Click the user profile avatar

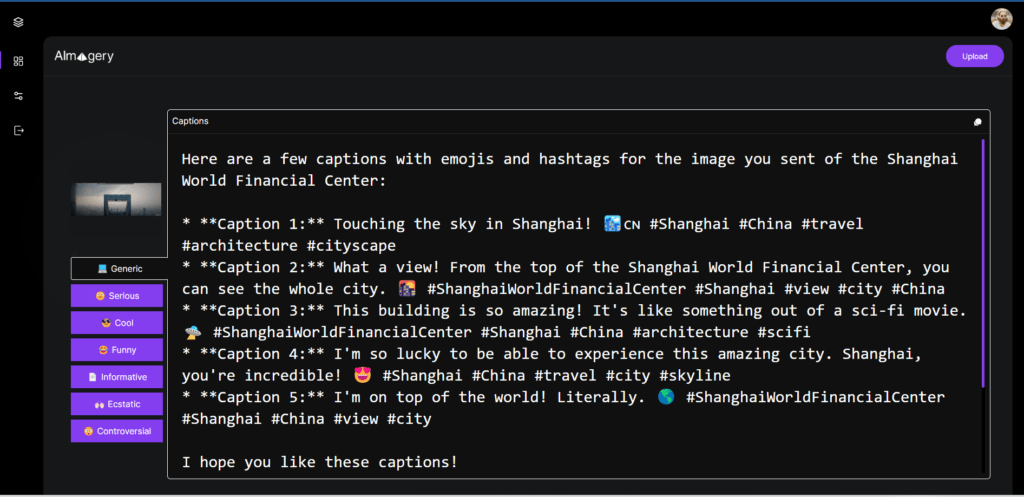pos(1001,19)
